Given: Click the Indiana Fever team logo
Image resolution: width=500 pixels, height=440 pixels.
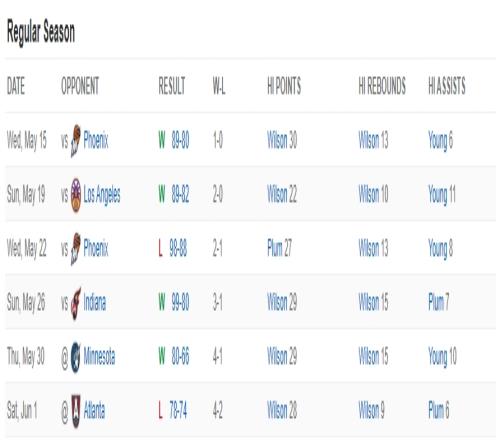Looking at the screenshot, I should click(76, 303).
